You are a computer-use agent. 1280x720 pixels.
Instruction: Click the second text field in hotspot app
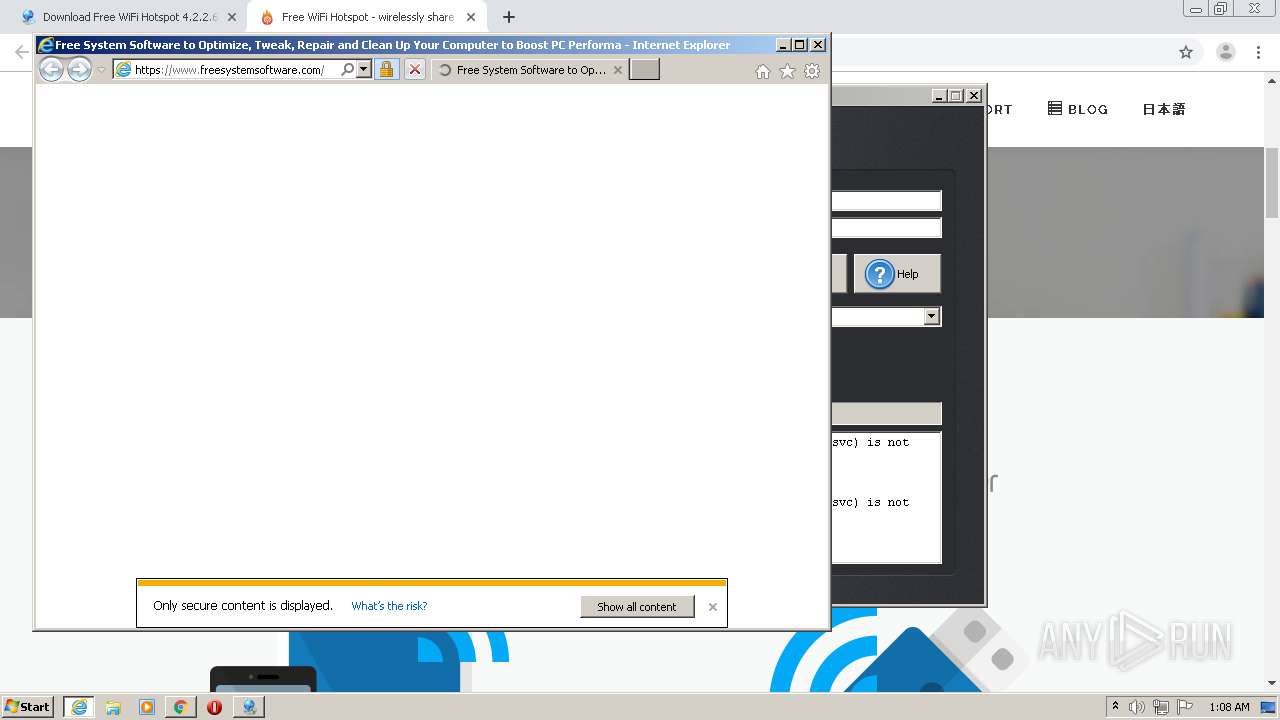coord(886,228)
